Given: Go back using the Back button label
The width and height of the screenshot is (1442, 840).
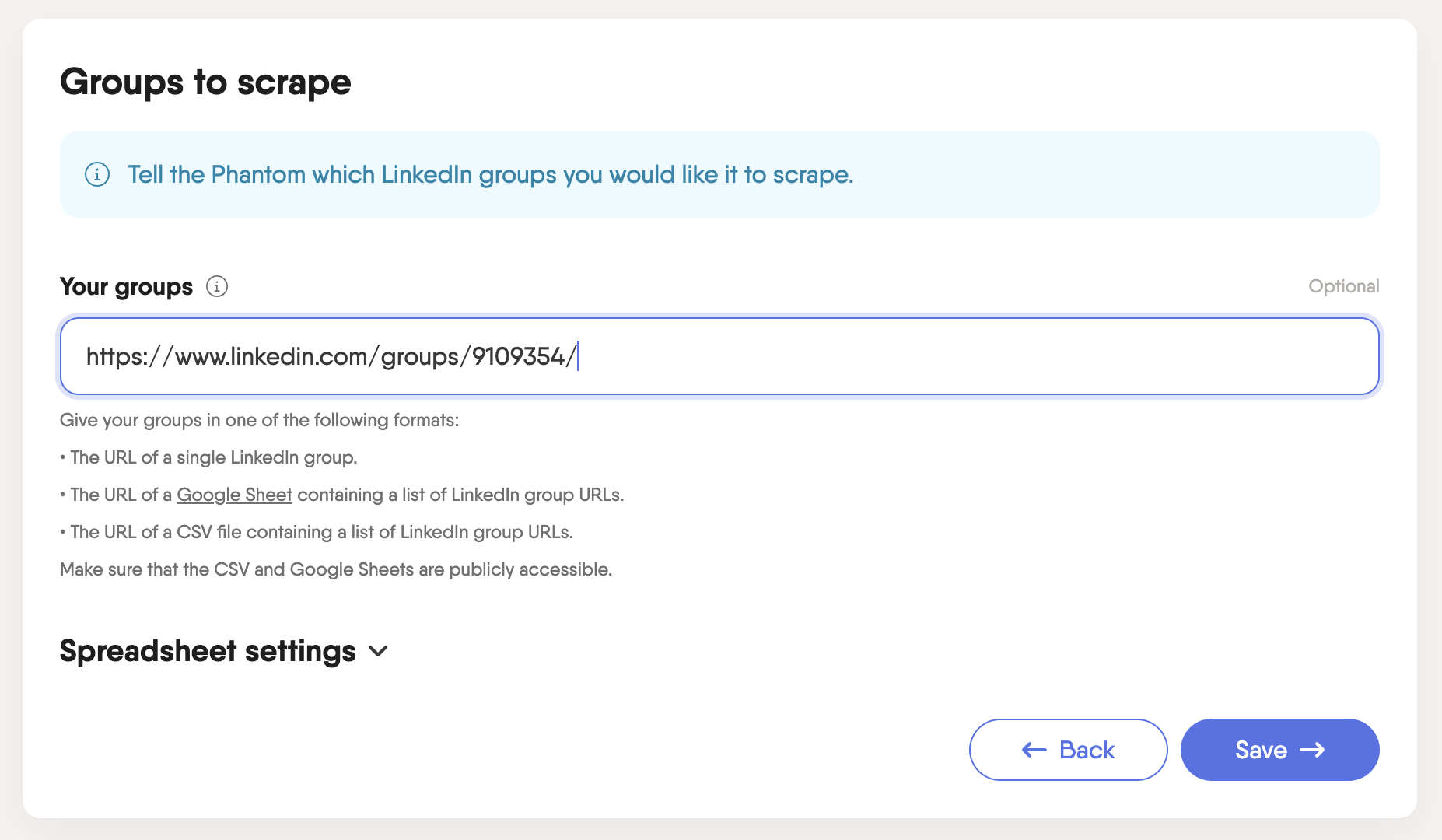Looking at the screenshot, I should tap(1087, 750).
